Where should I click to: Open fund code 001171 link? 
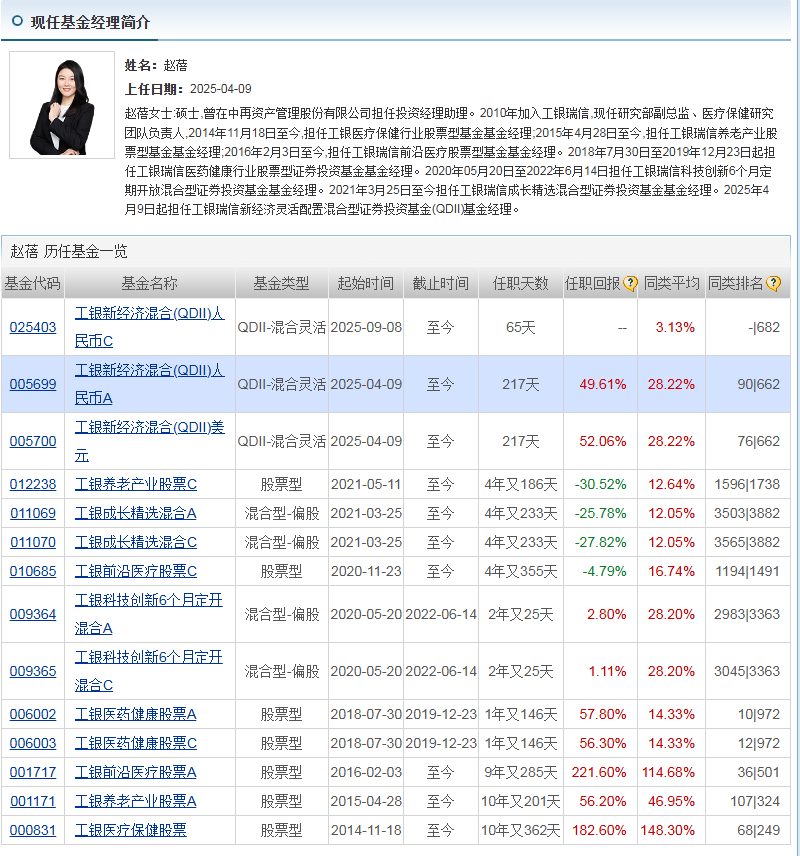coord(33,801)
